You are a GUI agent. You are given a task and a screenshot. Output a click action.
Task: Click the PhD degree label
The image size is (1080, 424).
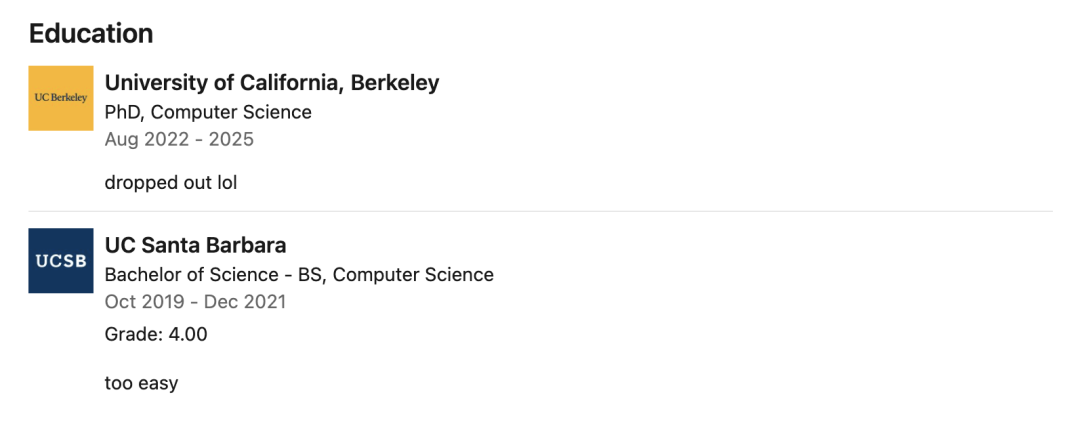[x=122, y=112]
